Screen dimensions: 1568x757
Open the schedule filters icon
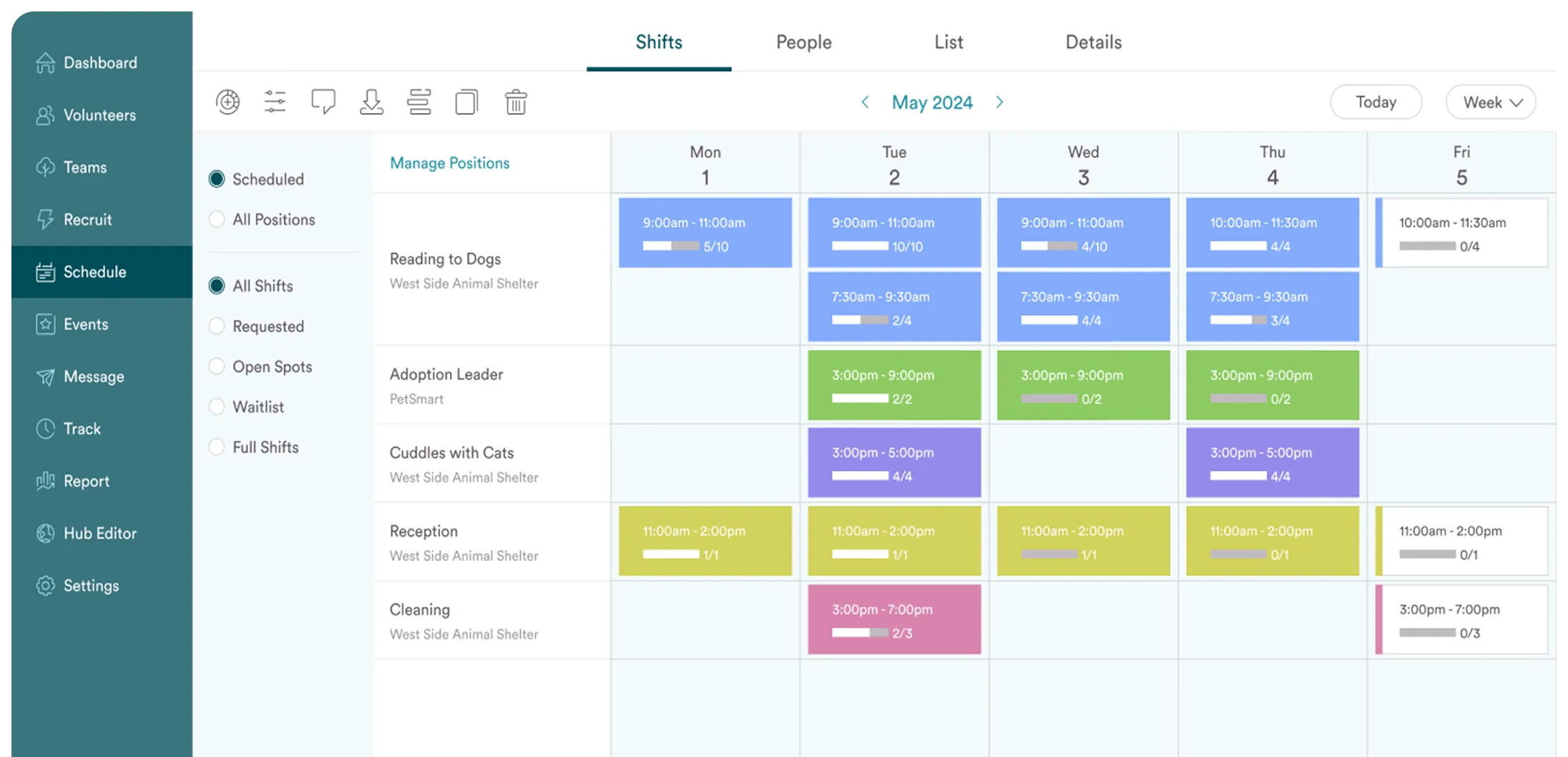coord(275,102)
